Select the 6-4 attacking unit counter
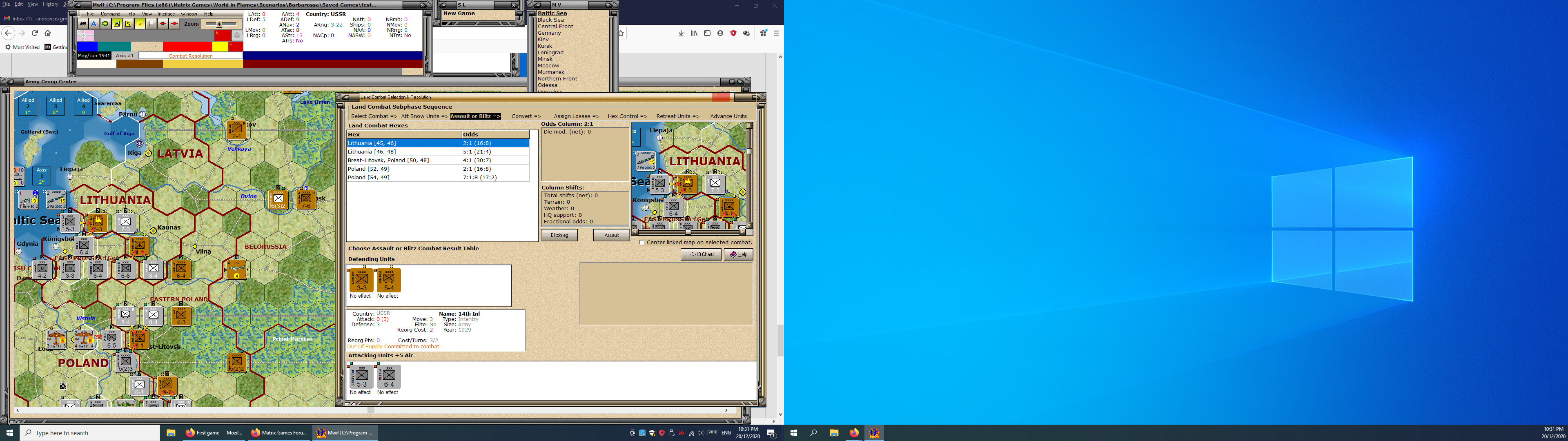 388,377
